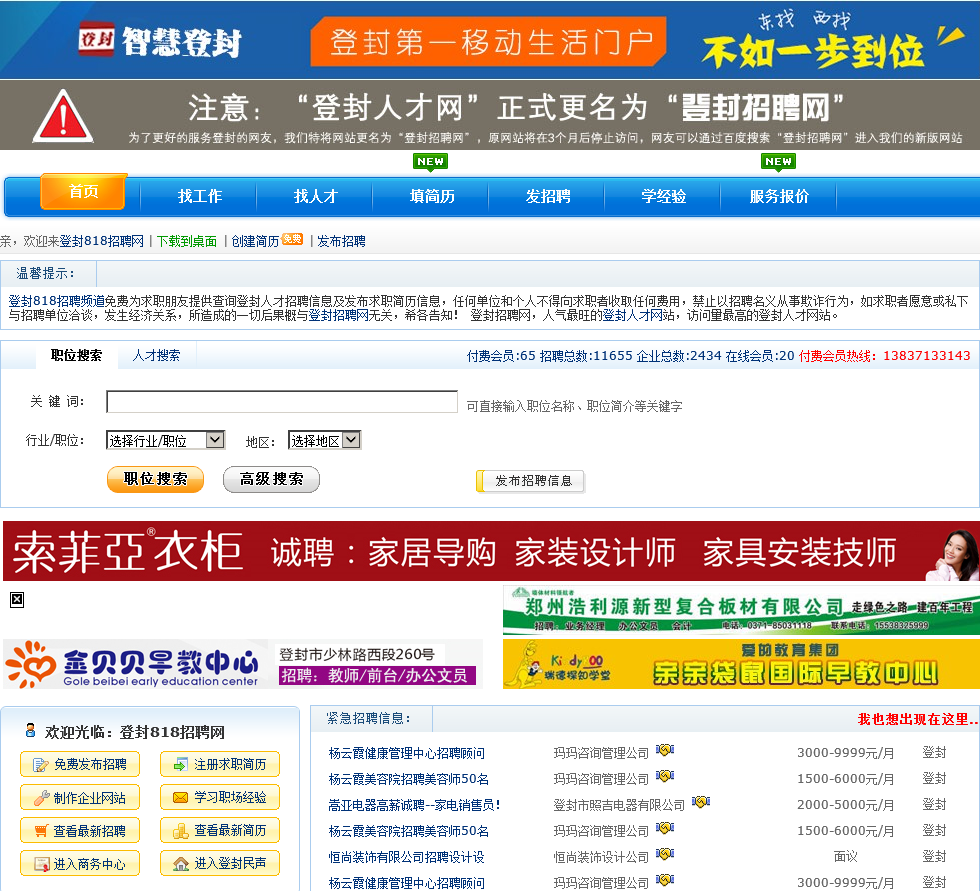980x891 pixels.
Task: Click the 发布招聘信息 button
Action: pos(531,480)
